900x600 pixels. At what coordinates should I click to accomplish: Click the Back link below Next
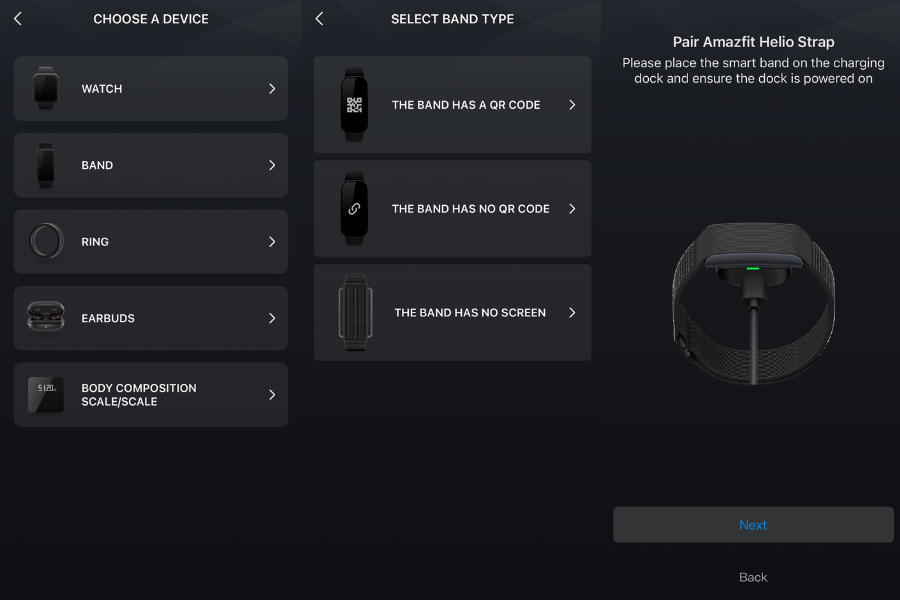[x=753, y=577]
